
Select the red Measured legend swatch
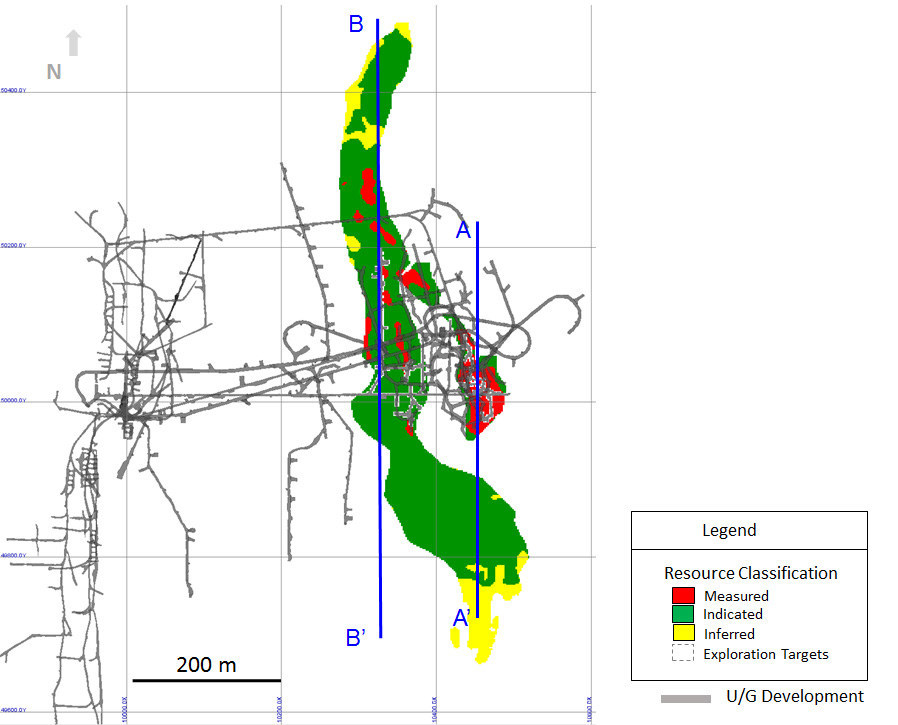click(683, 596)
